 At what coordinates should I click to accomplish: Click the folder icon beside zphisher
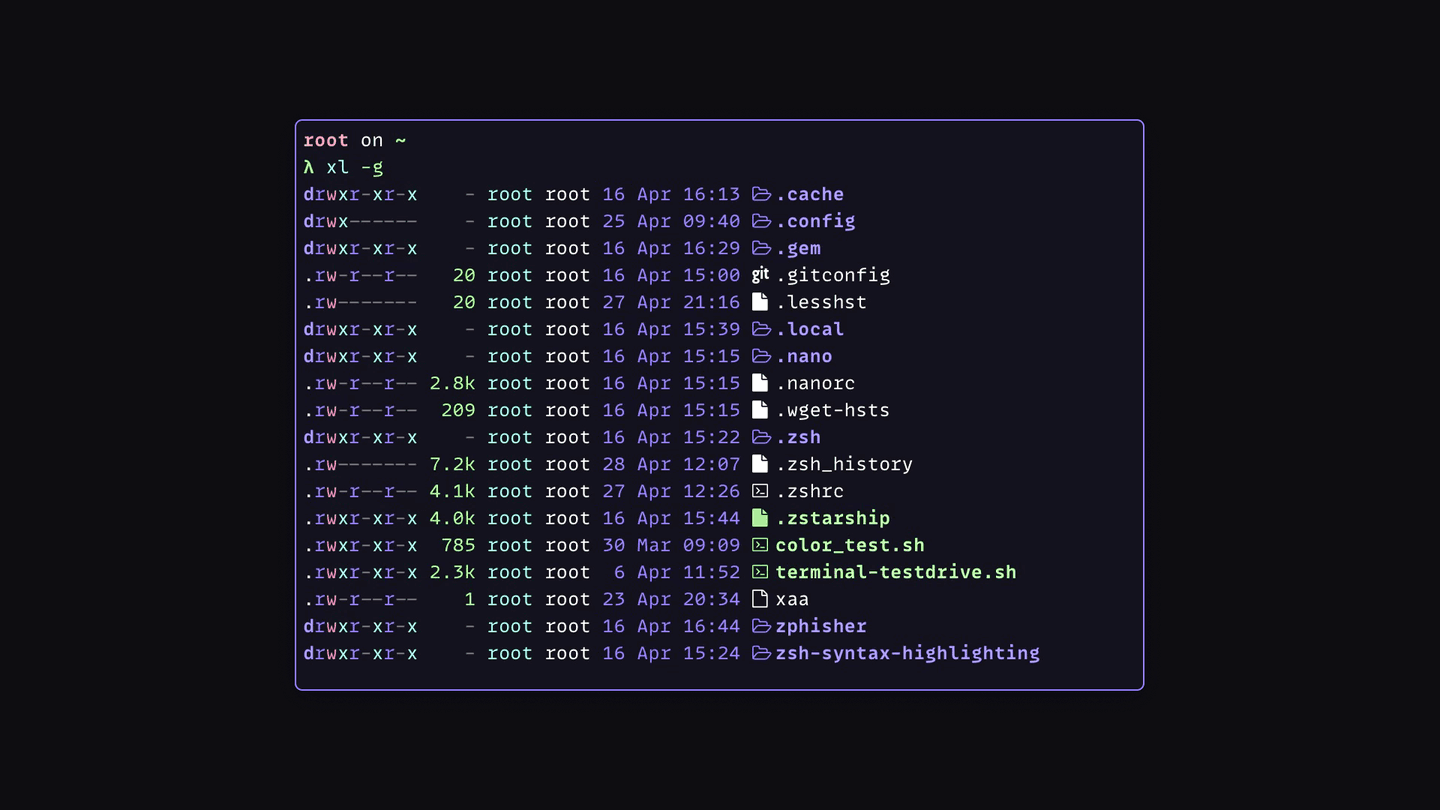pos(762,626)
